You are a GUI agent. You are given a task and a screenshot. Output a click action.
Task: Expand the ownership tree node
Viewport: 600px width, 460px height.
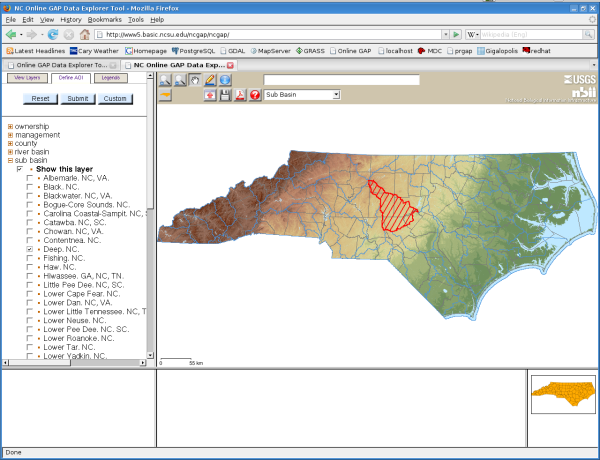point(10,127)
